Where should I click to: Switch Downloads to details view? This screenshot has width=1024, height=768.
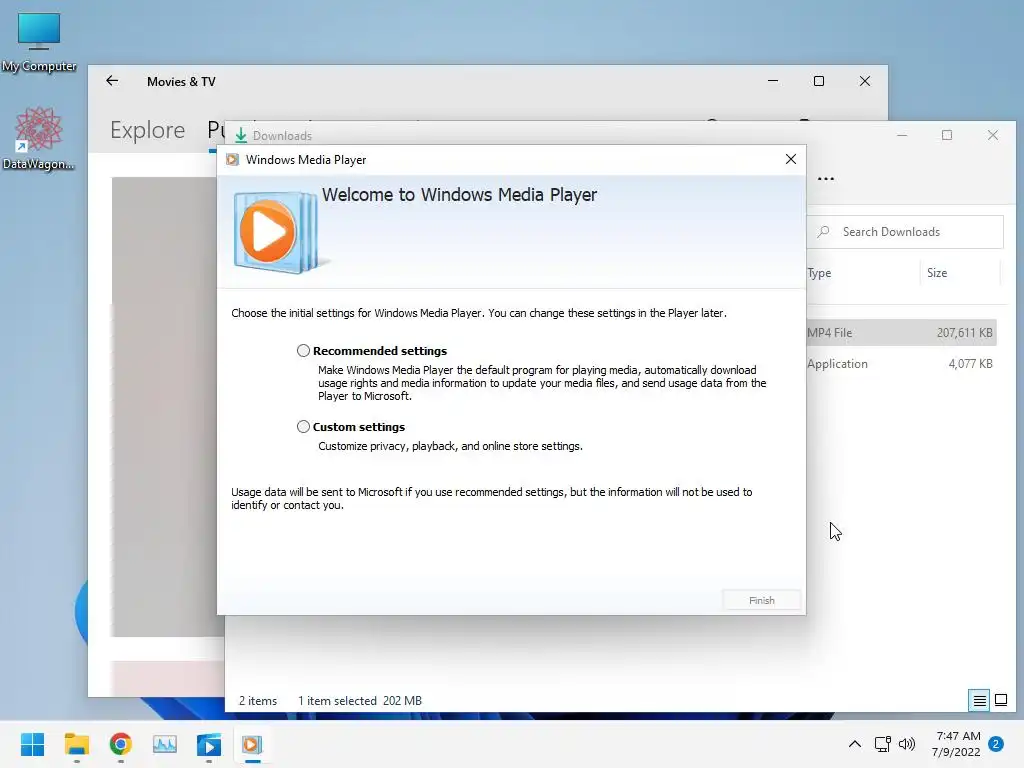pyautogui.click(x=980, y=701)
